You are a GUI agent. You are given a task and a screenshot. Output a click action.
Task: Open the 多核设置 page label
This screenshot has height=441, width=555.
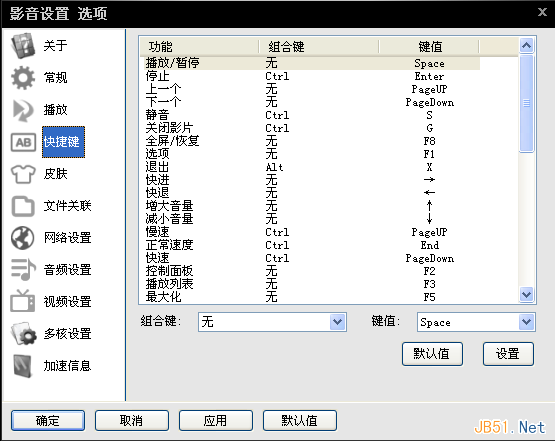click(67, 334)
